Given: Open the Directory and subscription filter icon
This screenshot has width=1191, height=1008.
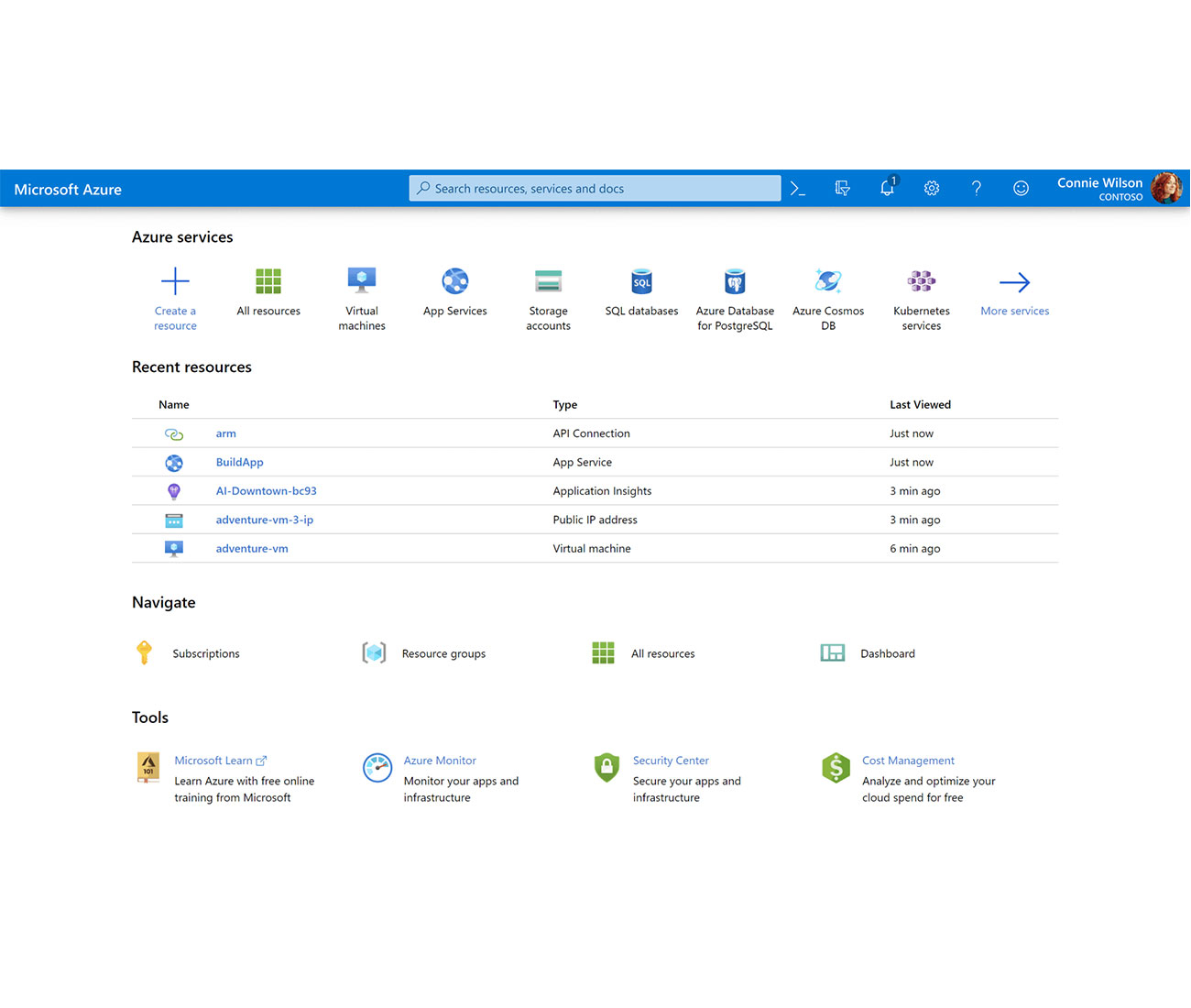Looking at the screenshot, I should [x=843, y=189].
